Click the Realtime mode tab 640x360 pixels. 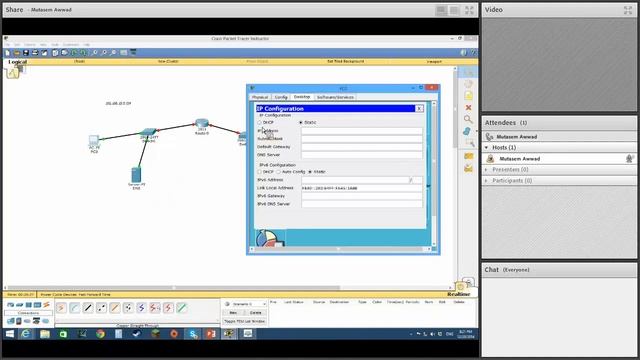coord(459,294)
